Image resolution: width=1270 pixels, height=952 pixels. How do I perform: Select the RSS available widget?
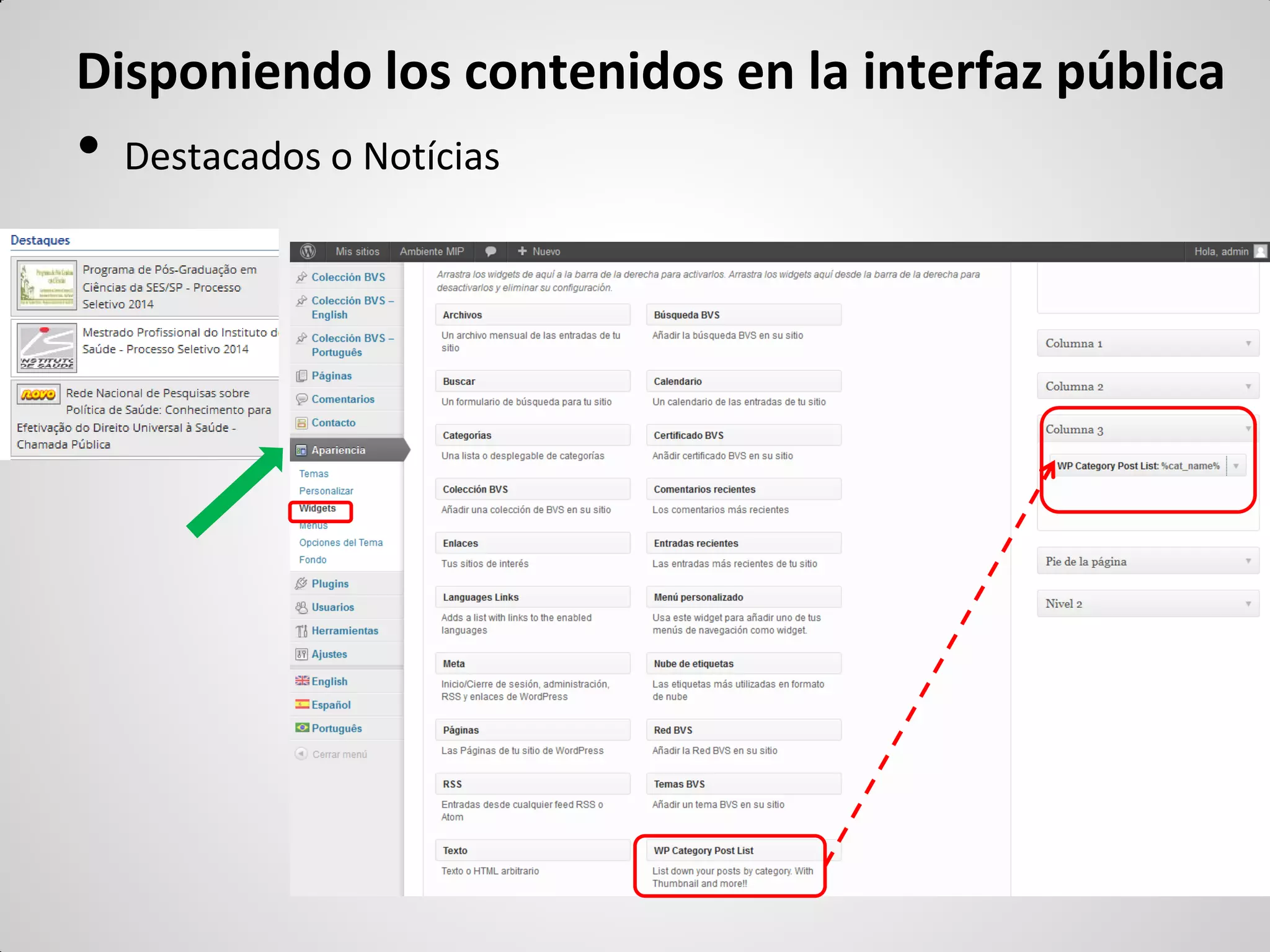[x=533, y=784]
